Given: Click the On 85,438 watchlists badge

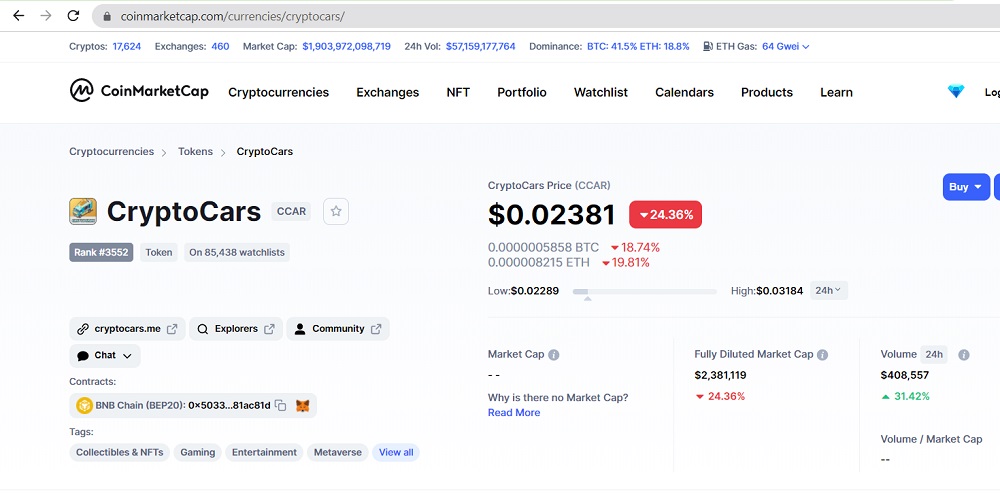Looking at the screenshot, I should pyautogui.click(x=237, y=253).
